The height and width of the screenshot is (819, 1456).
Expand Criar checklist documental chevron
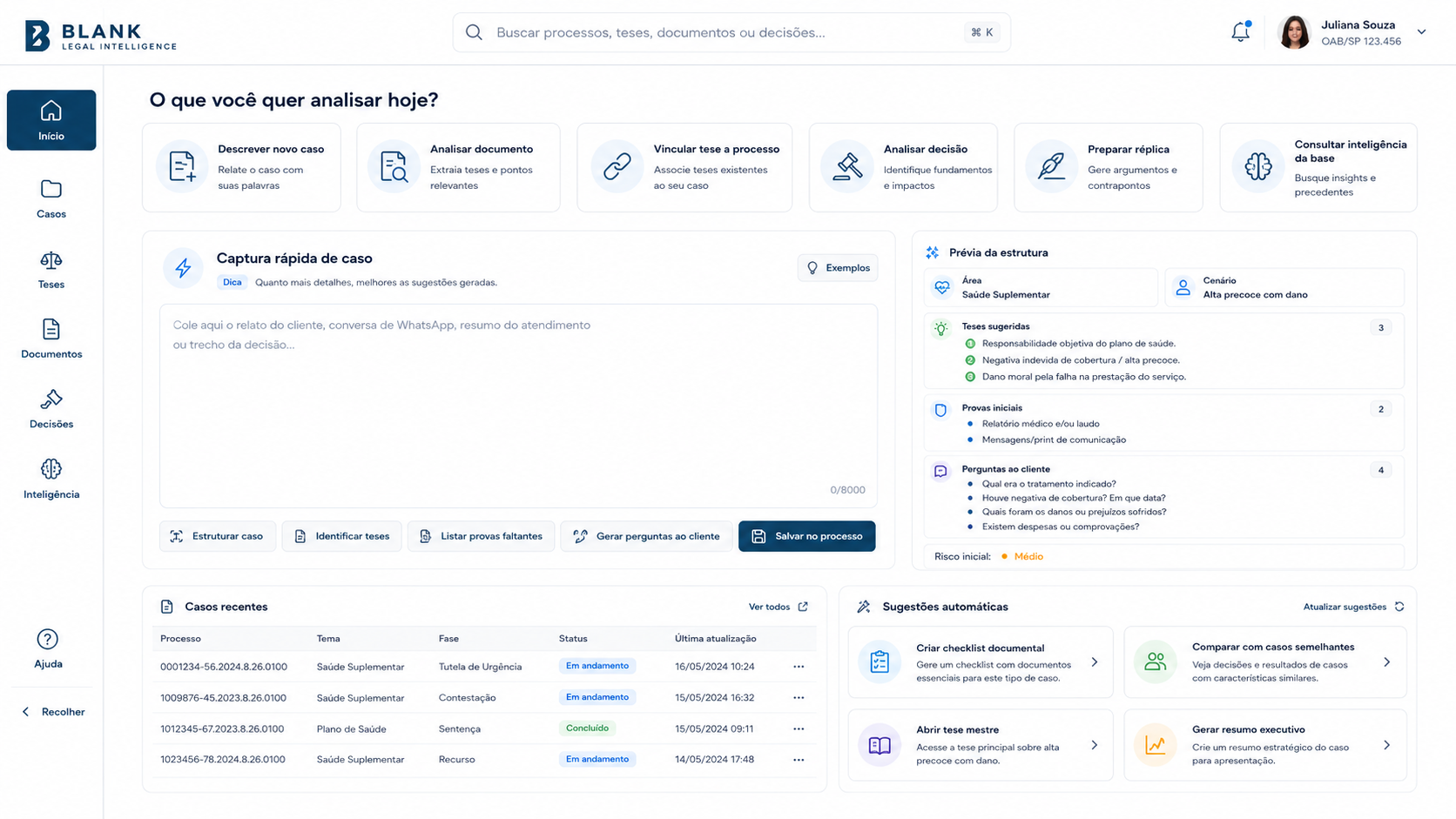click(x=1095, y=662)
